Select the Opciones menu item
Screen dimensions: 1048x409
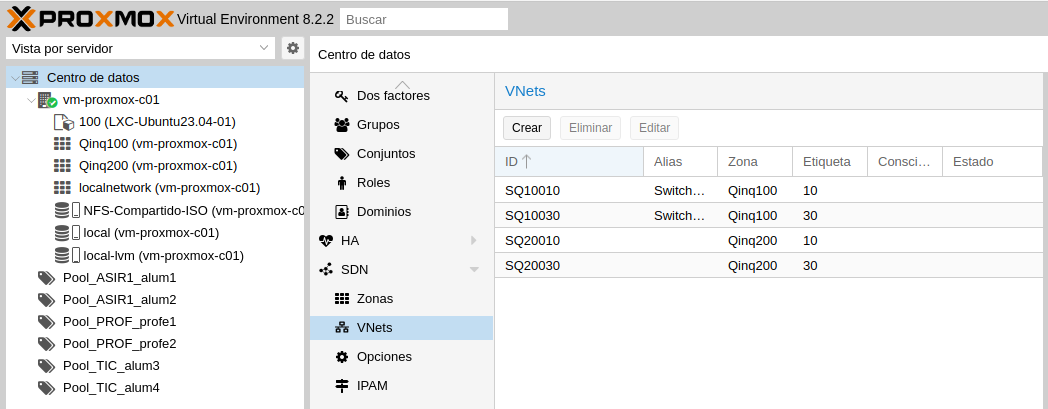[x=401, y=357]
